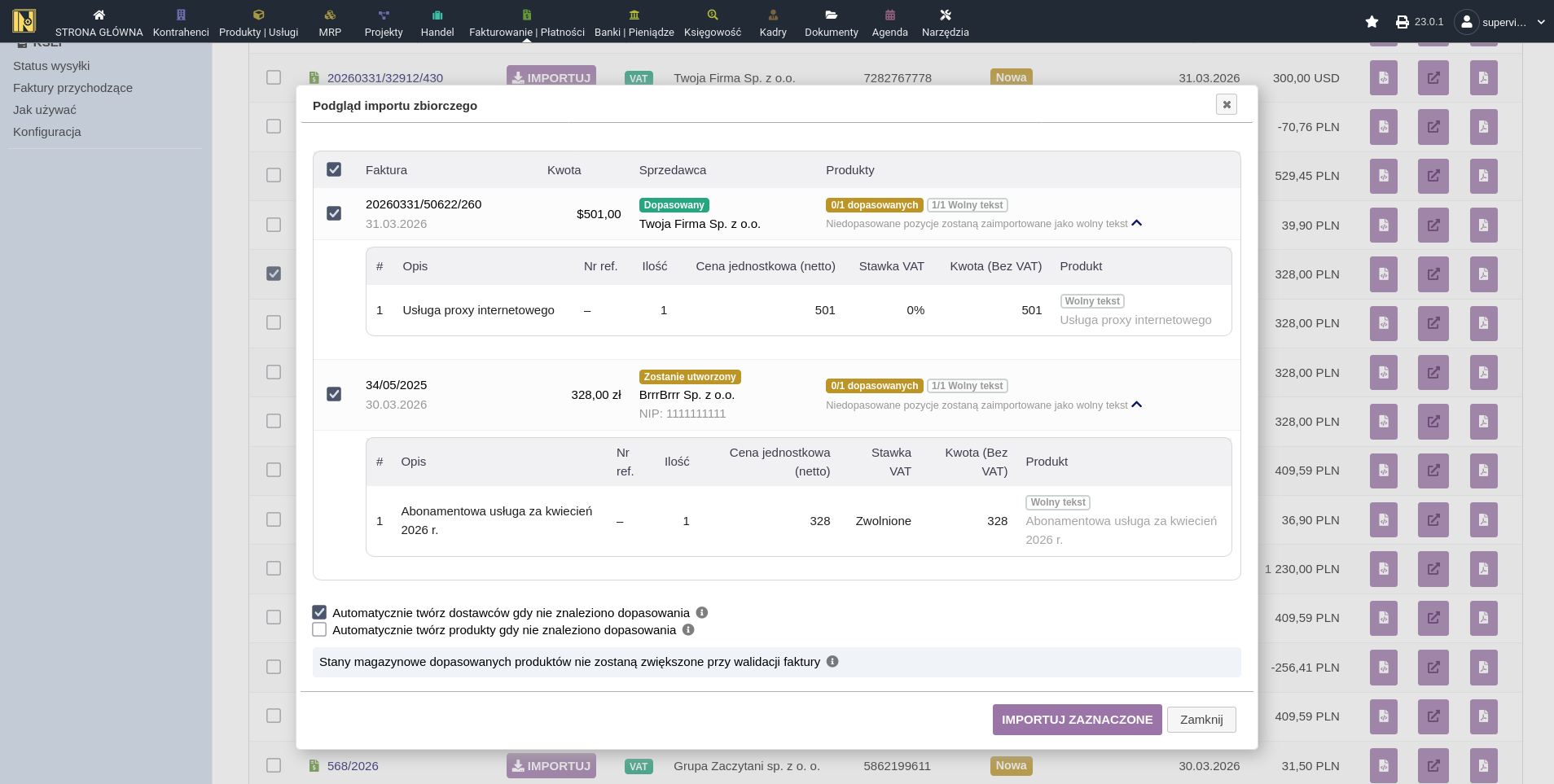Enable automatic product creation checkbox
Viewport: 1554px width, 784px height.
pyautogui.click(x=319, y=629)
